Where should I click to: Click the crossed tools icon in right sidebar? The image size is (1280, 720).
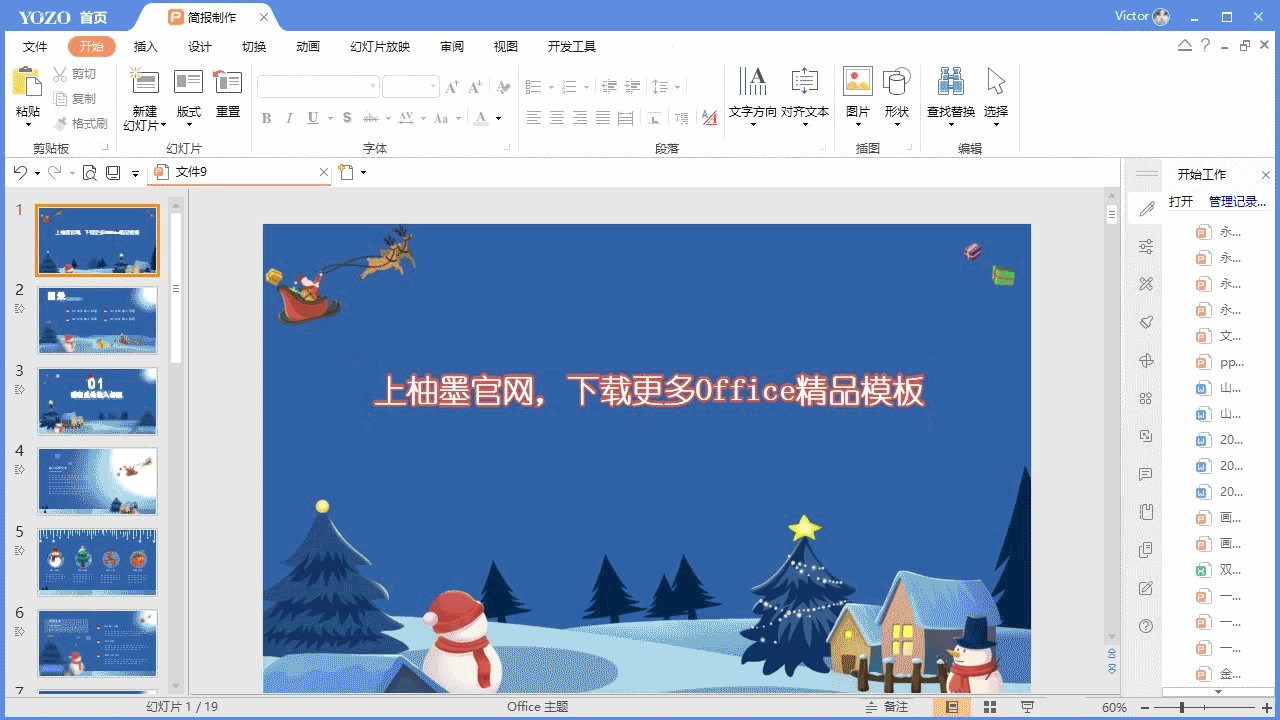coord(1146,284)
